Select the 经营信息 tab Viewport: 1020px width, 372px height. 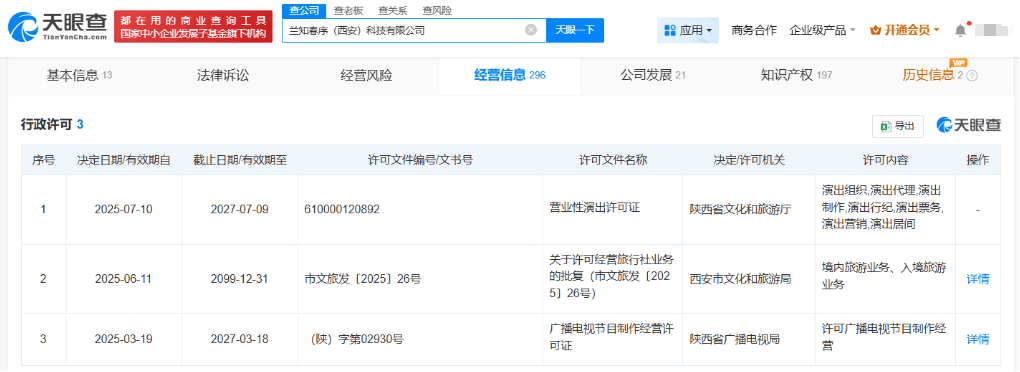[x=509, y=75]
